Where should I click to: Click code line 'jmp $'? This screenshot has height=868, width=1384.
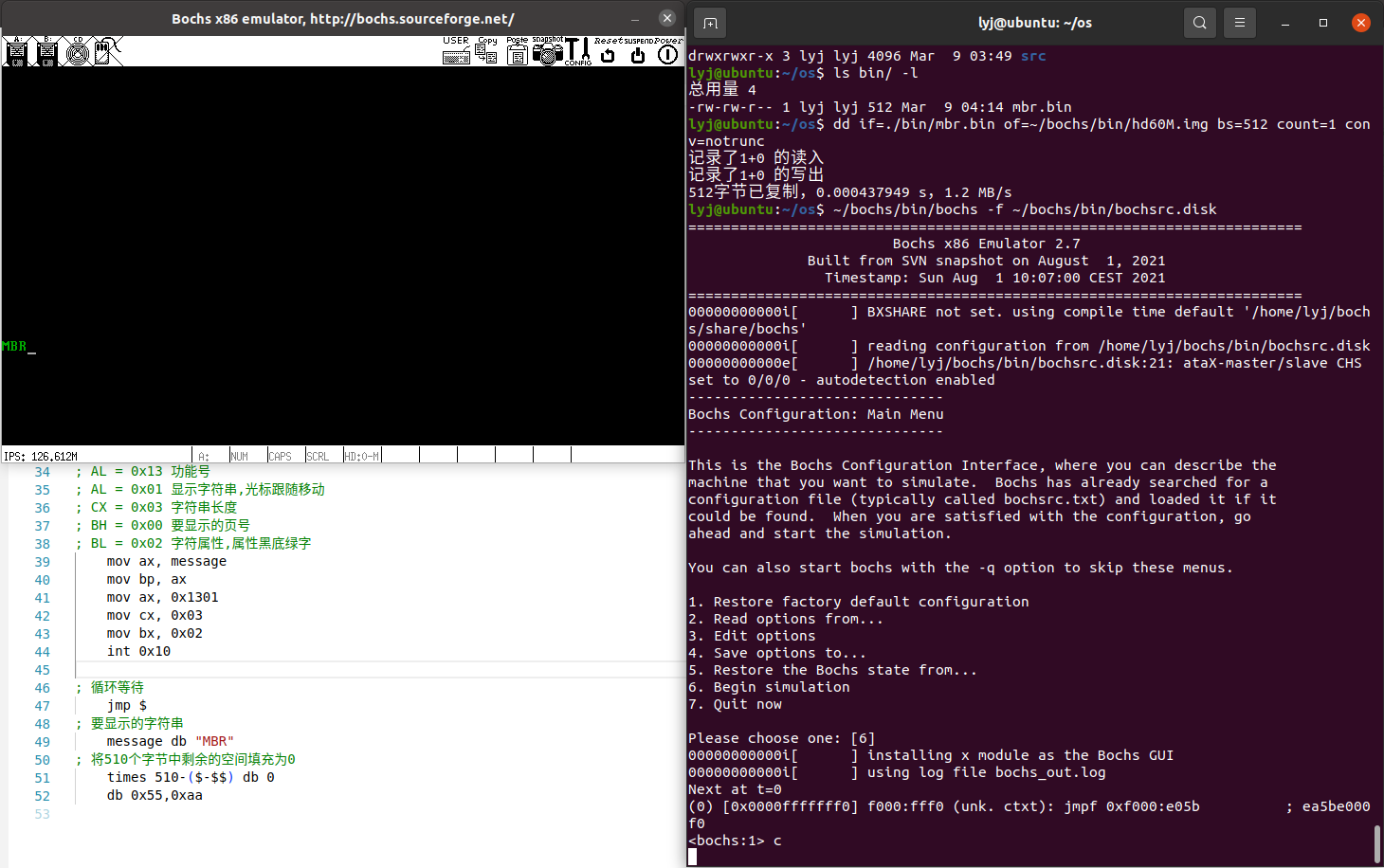tap(127, 705)
